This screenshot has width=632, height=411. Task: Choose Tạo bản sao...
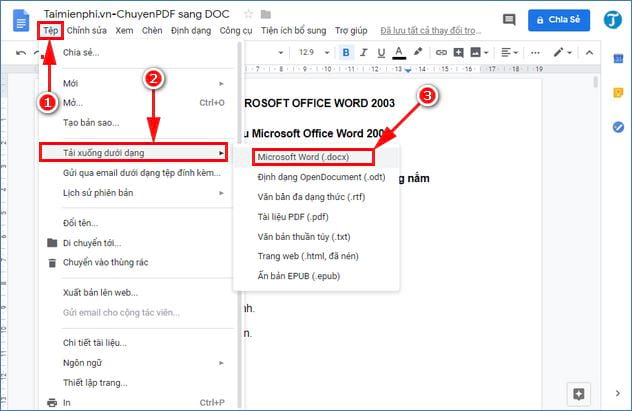point(137,122)
